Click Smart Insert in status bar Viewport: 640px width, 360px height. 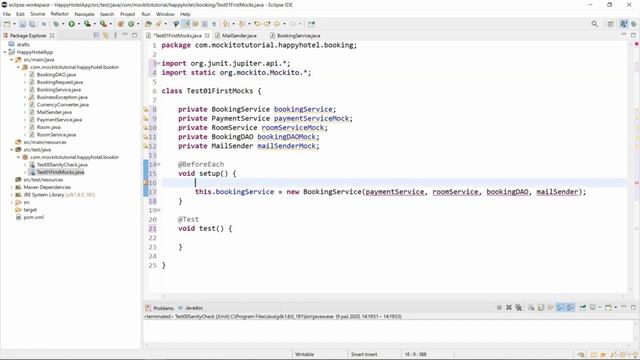click(364, 354)
